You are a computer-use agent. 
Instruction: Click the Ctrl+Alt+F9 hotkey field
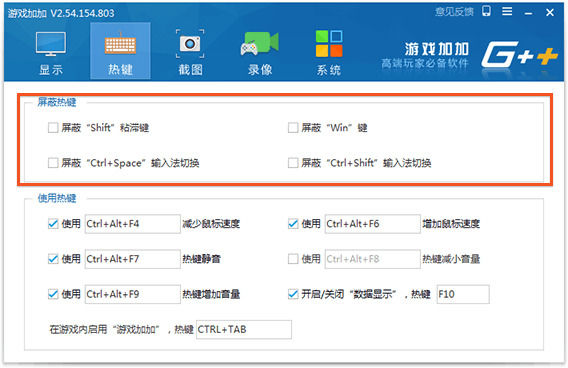(133, 294)
